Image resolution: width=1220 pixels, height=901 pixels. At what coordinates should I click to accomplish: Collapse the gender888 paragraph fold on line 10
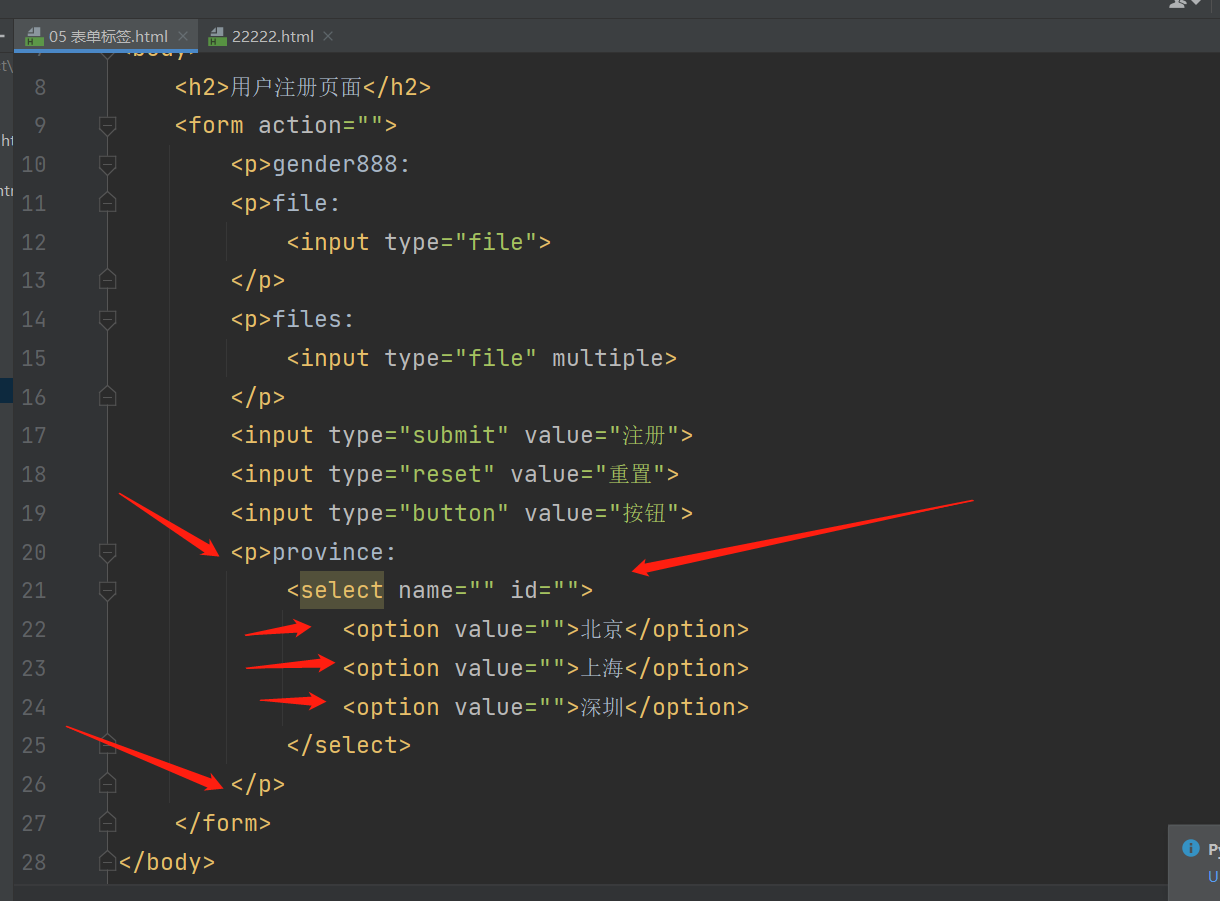click(107, 164)
